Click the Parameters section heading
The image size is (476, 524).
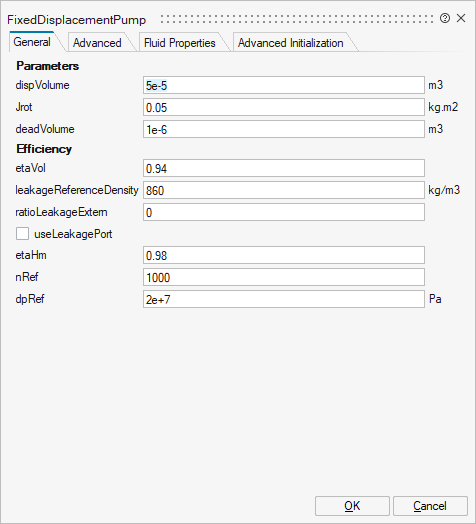pos(47,66)
